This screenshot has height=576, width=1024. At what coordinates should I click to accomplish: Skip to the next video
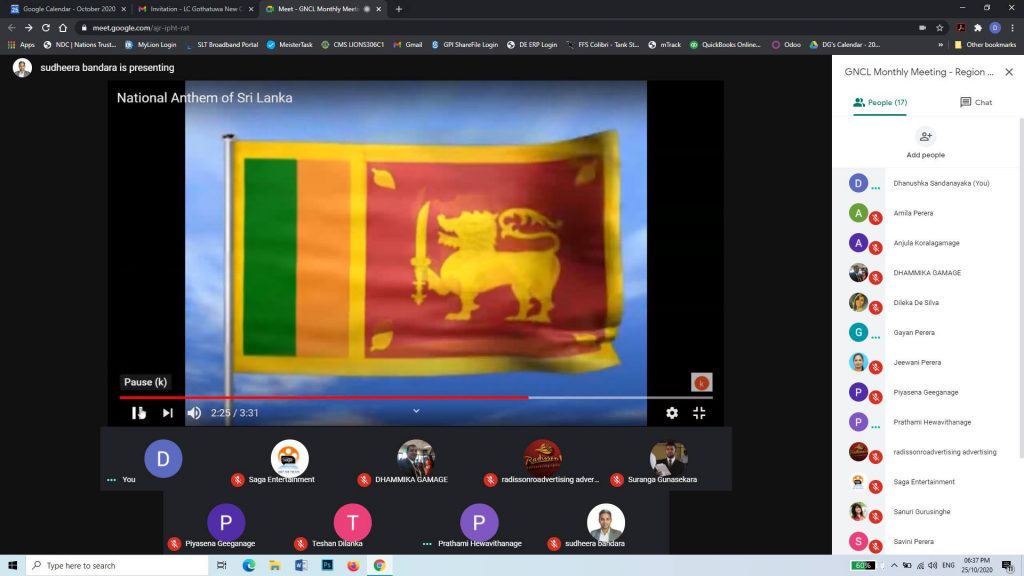168,413
